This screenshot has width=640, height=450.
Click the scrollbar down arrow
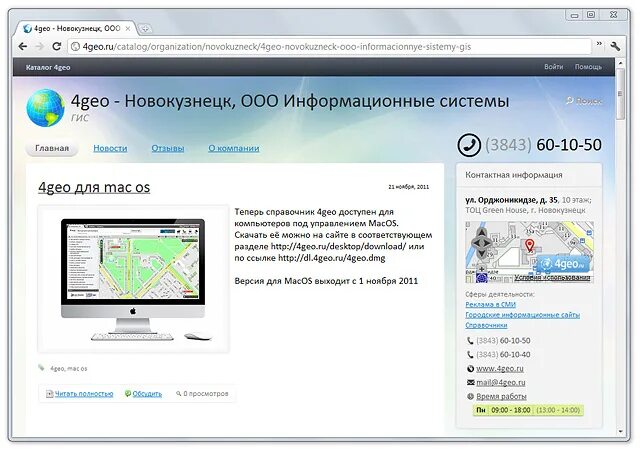pyautogui.click(x=620, y=431)
